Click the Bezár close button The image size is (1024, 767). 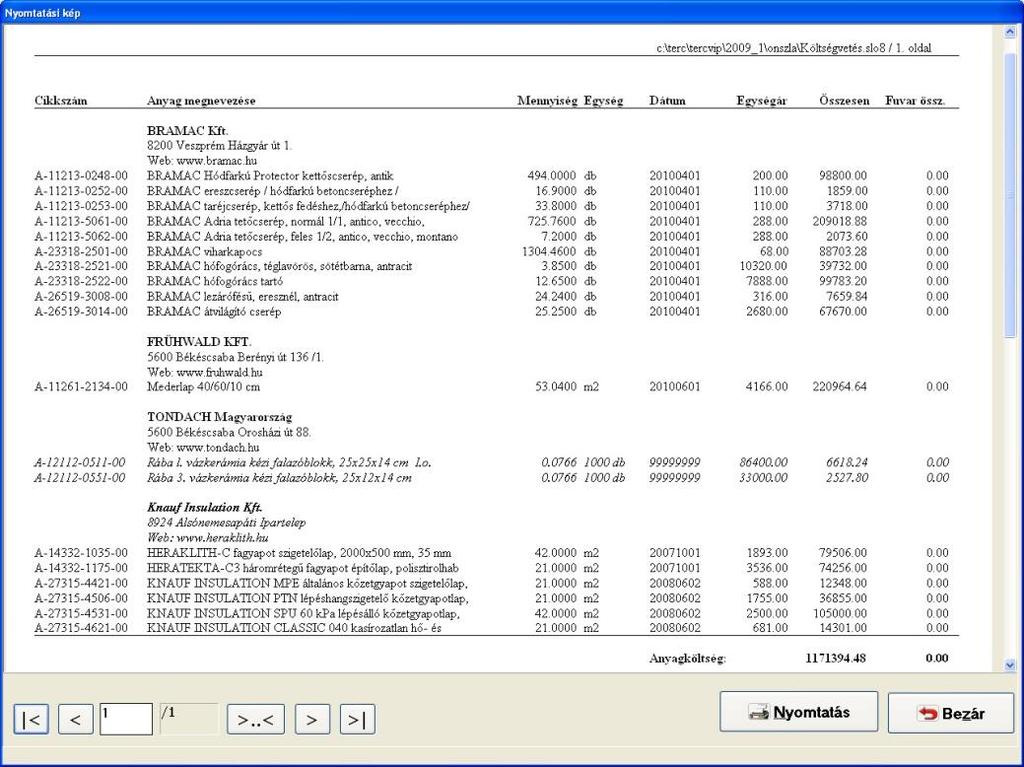[950, 713]
